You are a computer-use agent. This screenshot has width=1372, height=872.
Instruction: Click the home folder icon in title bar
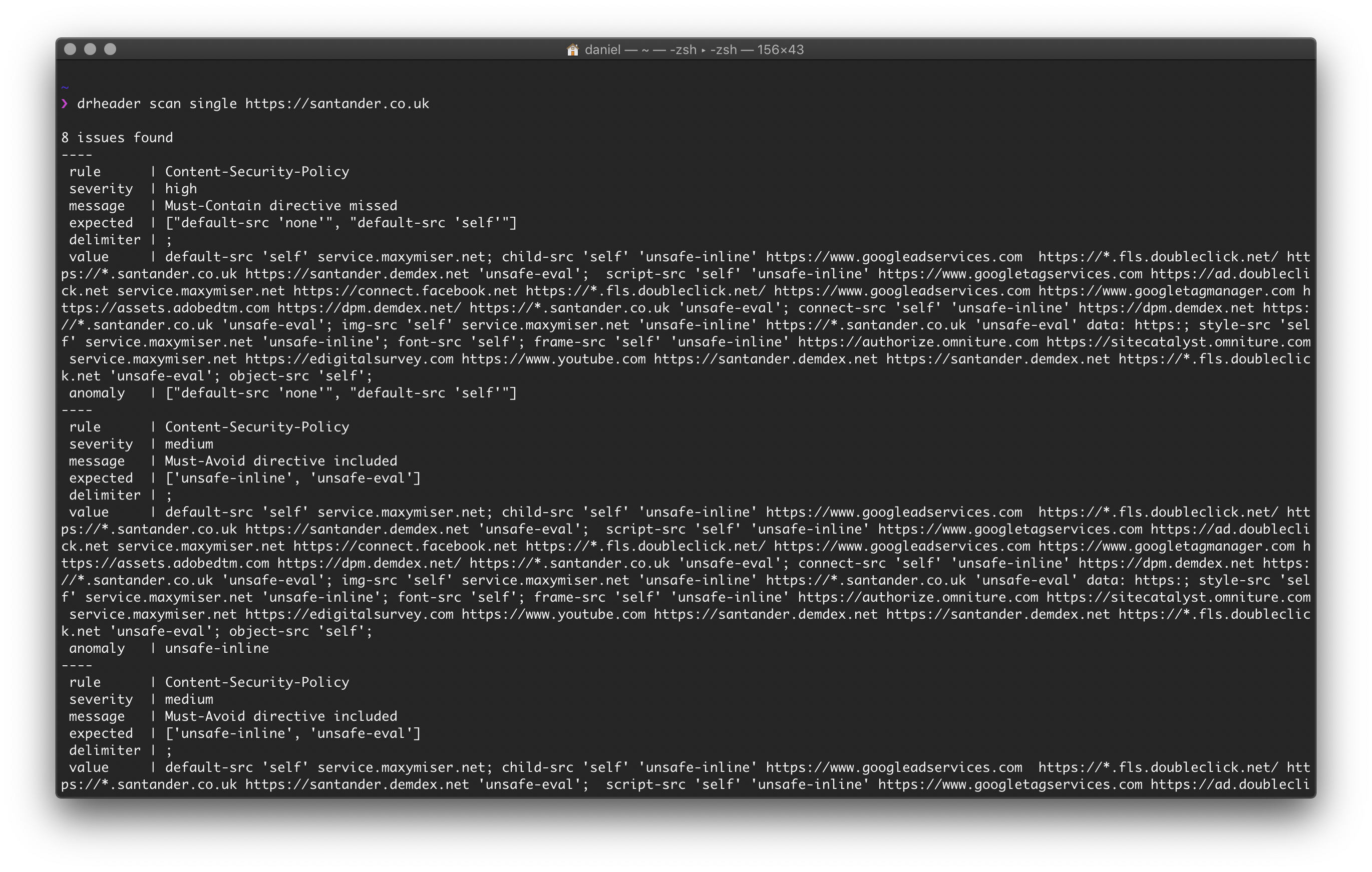[x=573, y=50]
